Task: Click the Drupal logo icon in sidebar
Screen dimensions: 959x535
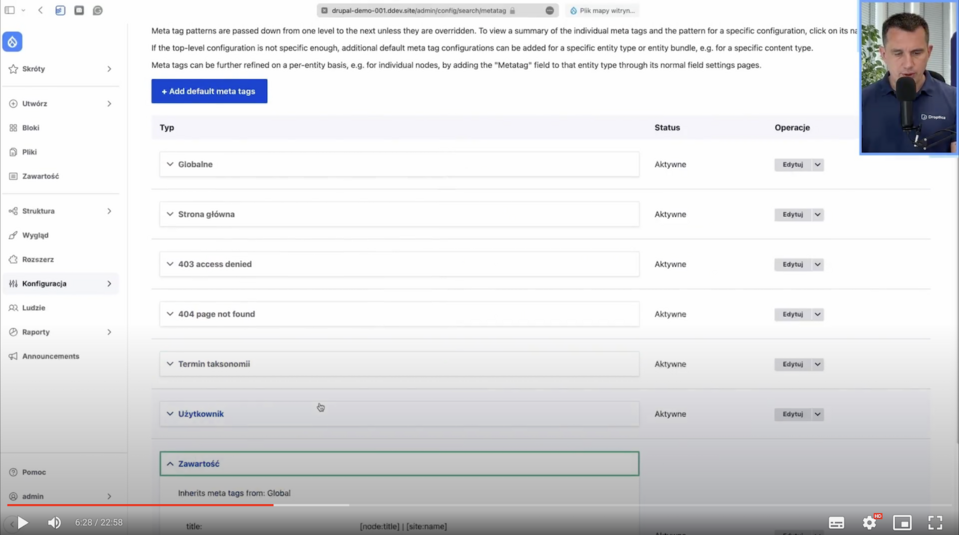Action: (x=12, y=42)
